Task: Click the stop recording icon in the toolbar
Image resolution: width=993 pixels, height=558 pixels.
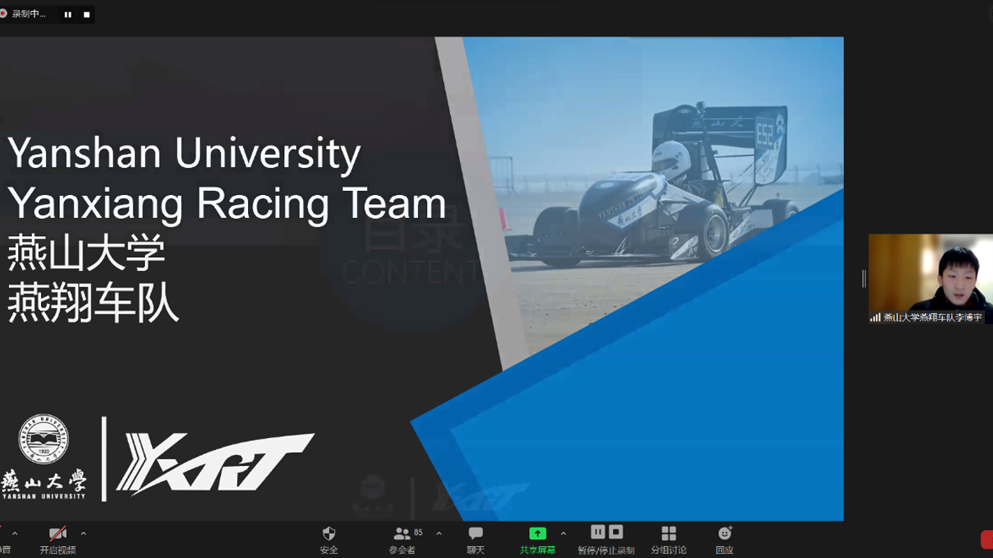Action: [616, 533]
